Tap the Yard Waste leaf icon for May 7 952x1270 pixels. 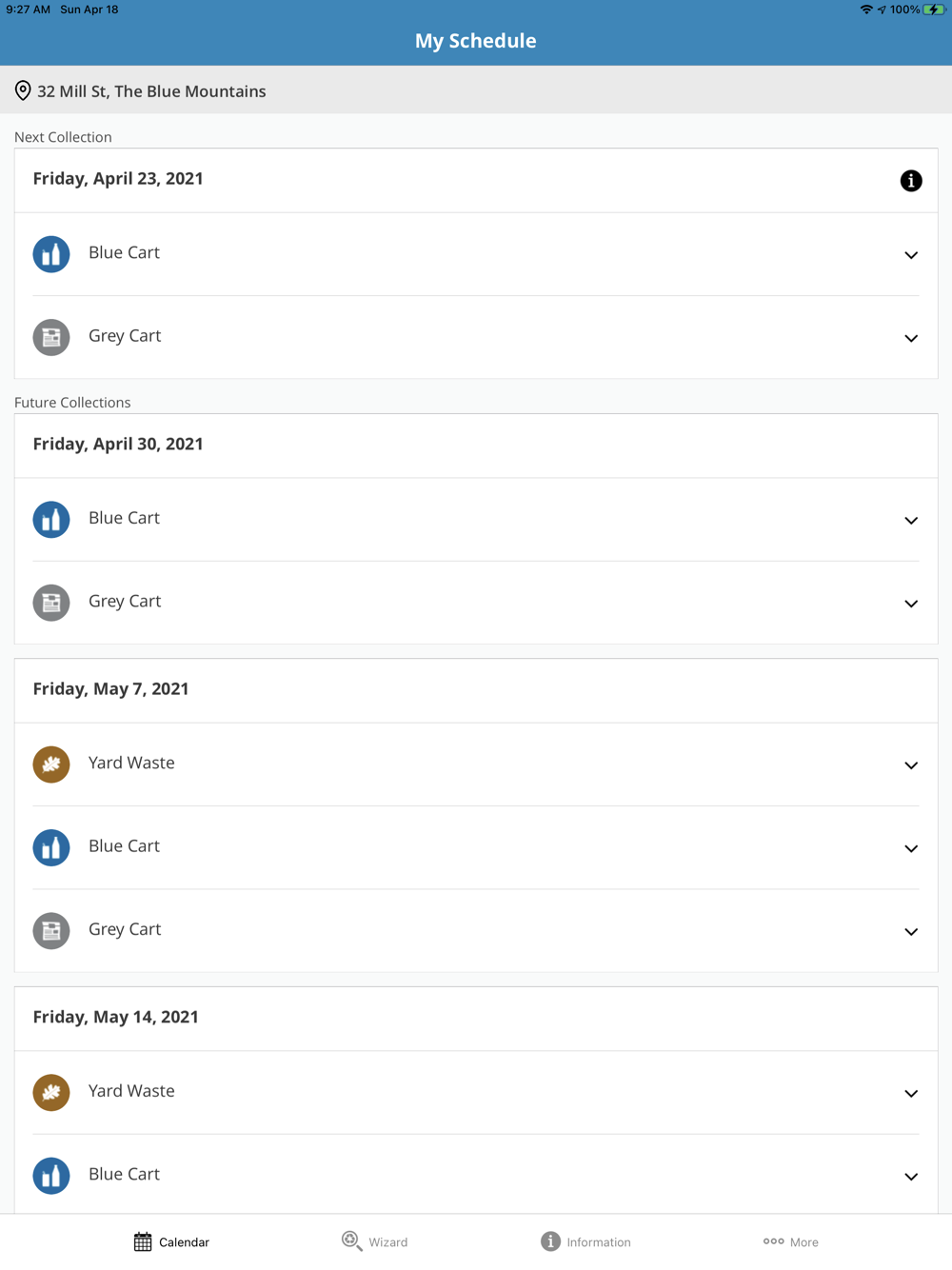pos(51,764)
